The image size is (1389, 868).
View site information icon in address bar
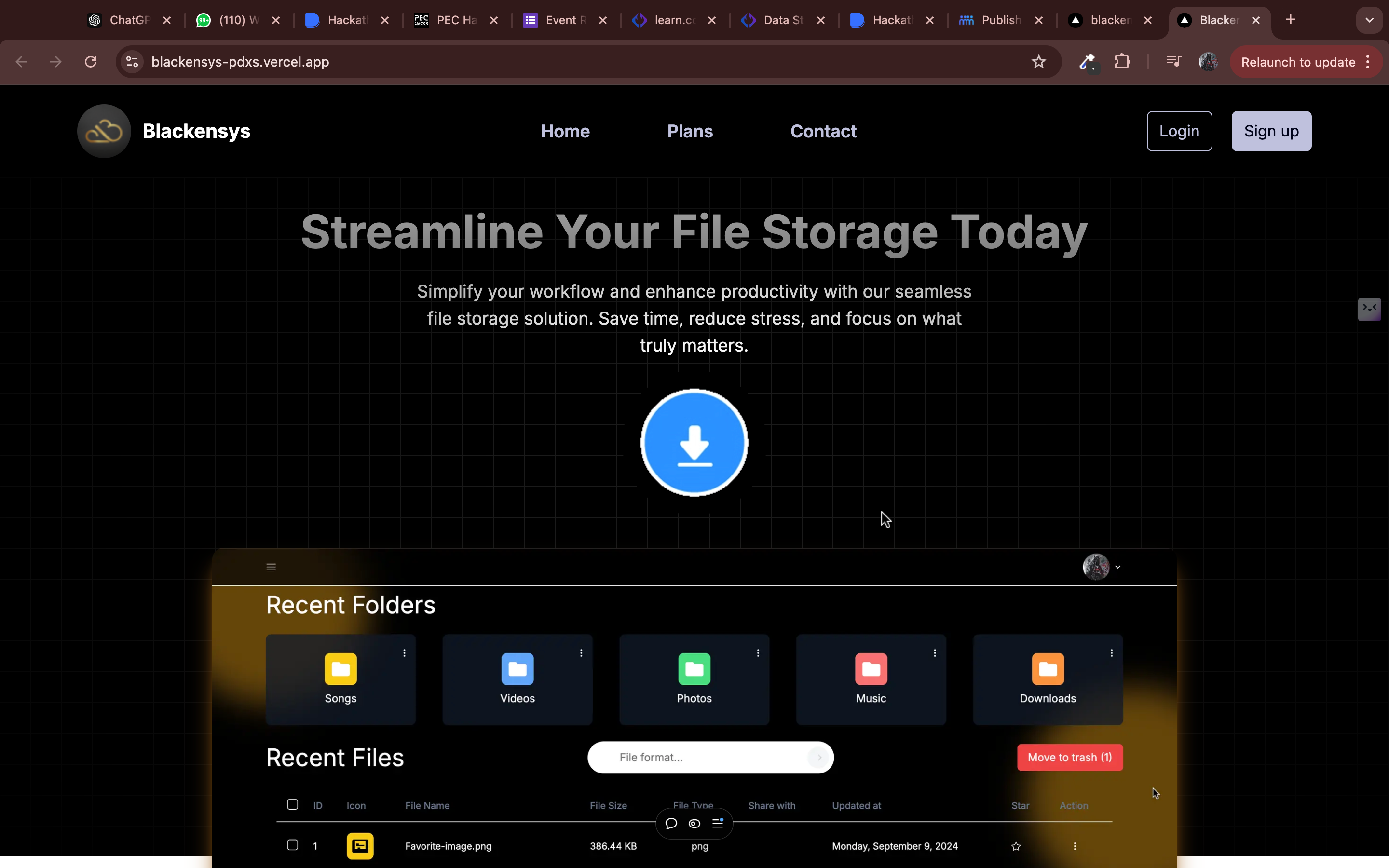(x=132, y=62)
